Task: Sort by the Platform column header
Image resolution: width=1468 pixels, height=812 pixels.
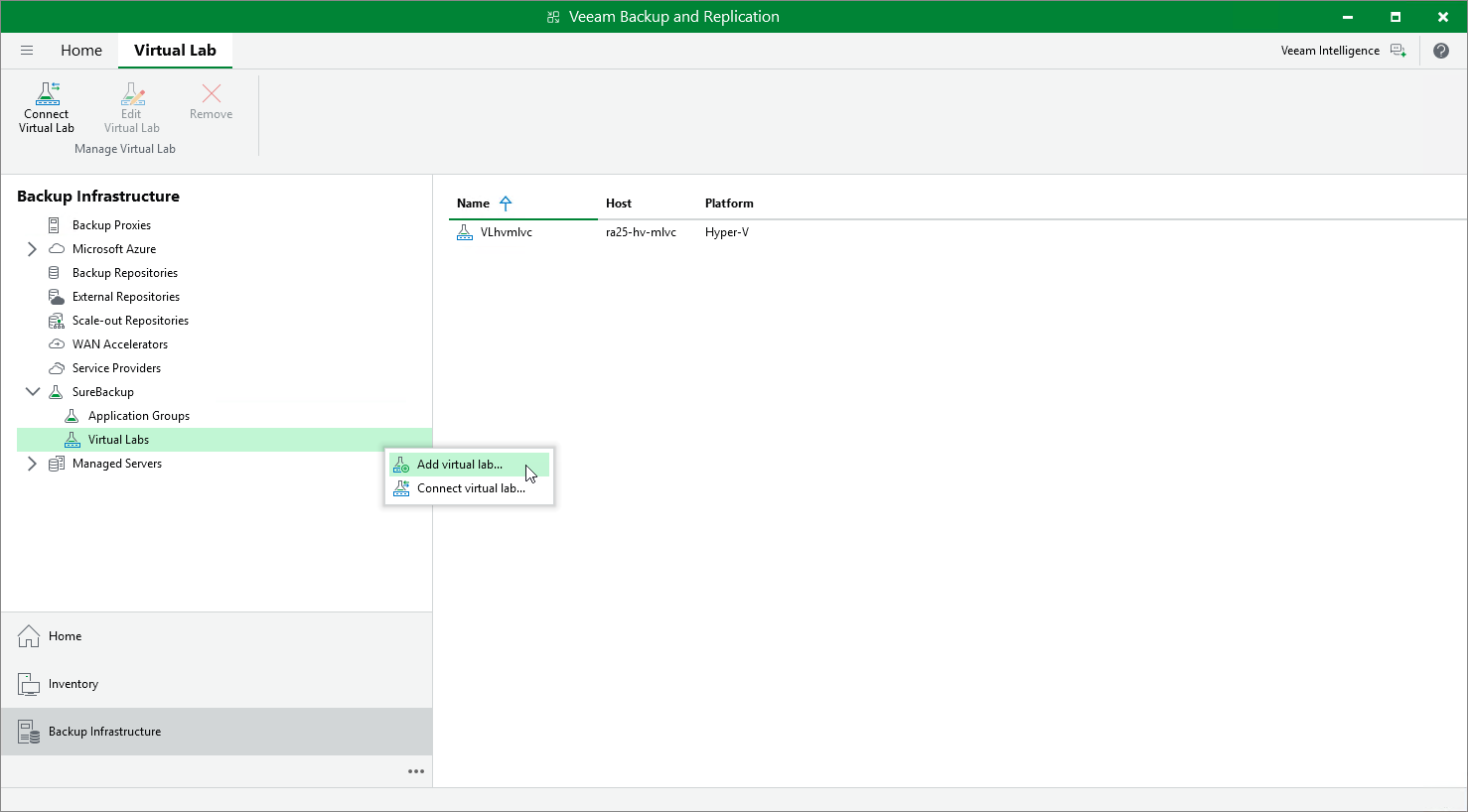Action: point(729,203)
